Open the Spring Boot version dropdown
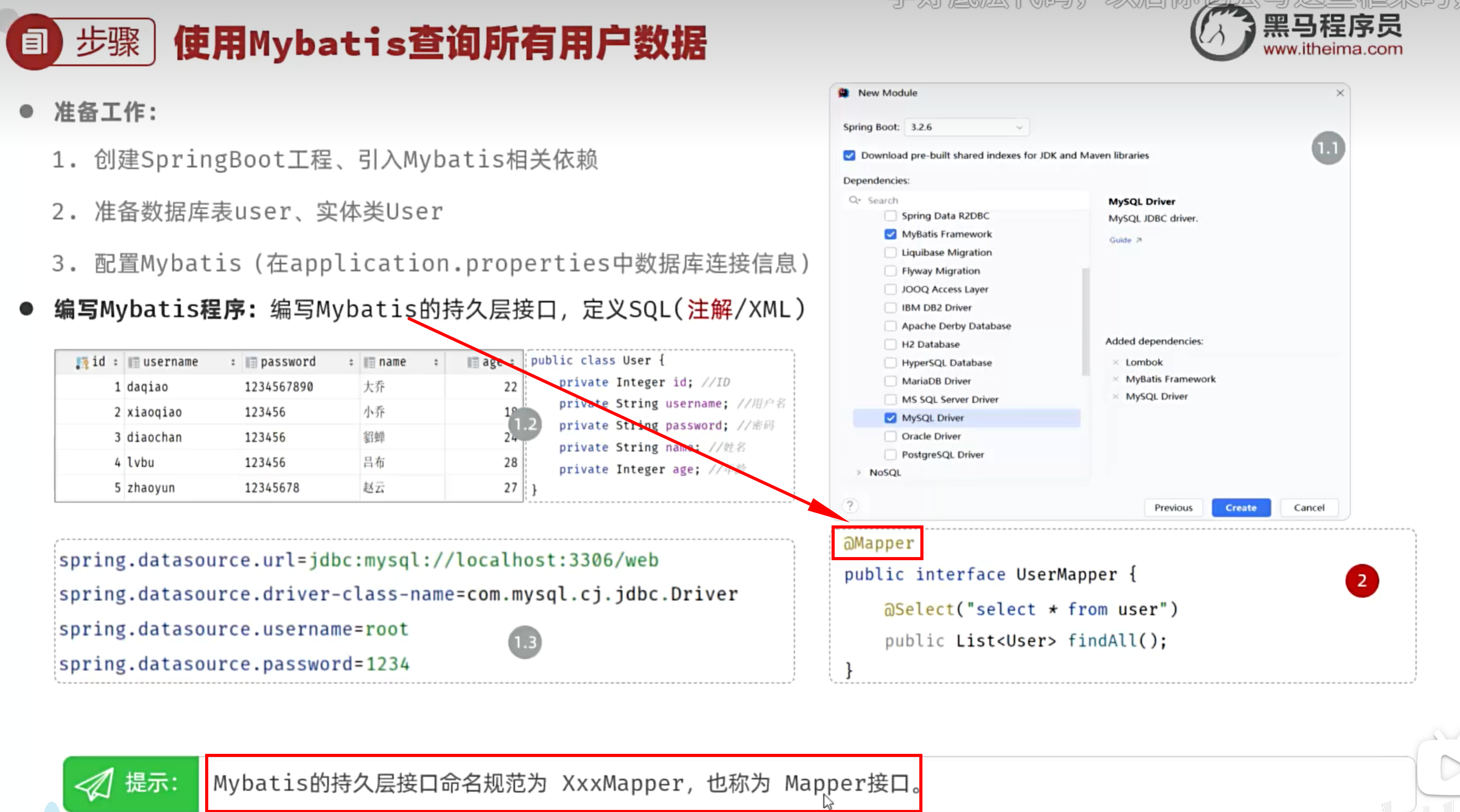Screen dimensions: 1460x812 coord(967,127)
